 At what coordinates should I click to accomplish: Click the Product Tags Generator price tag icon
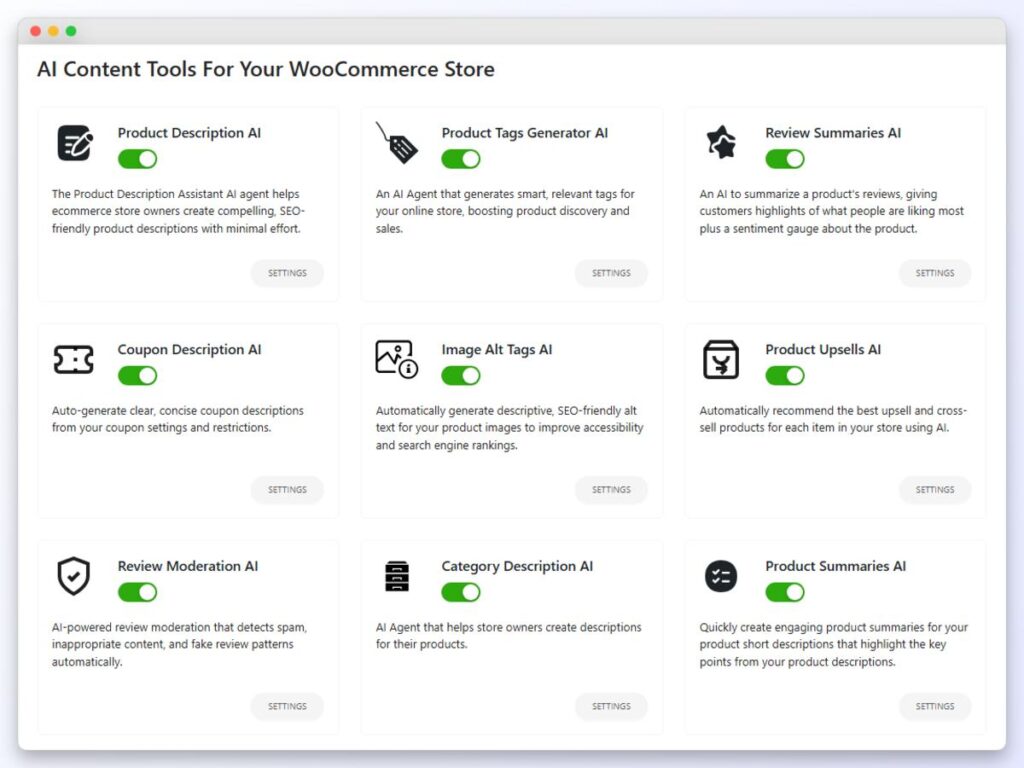[x=397, y=142]
